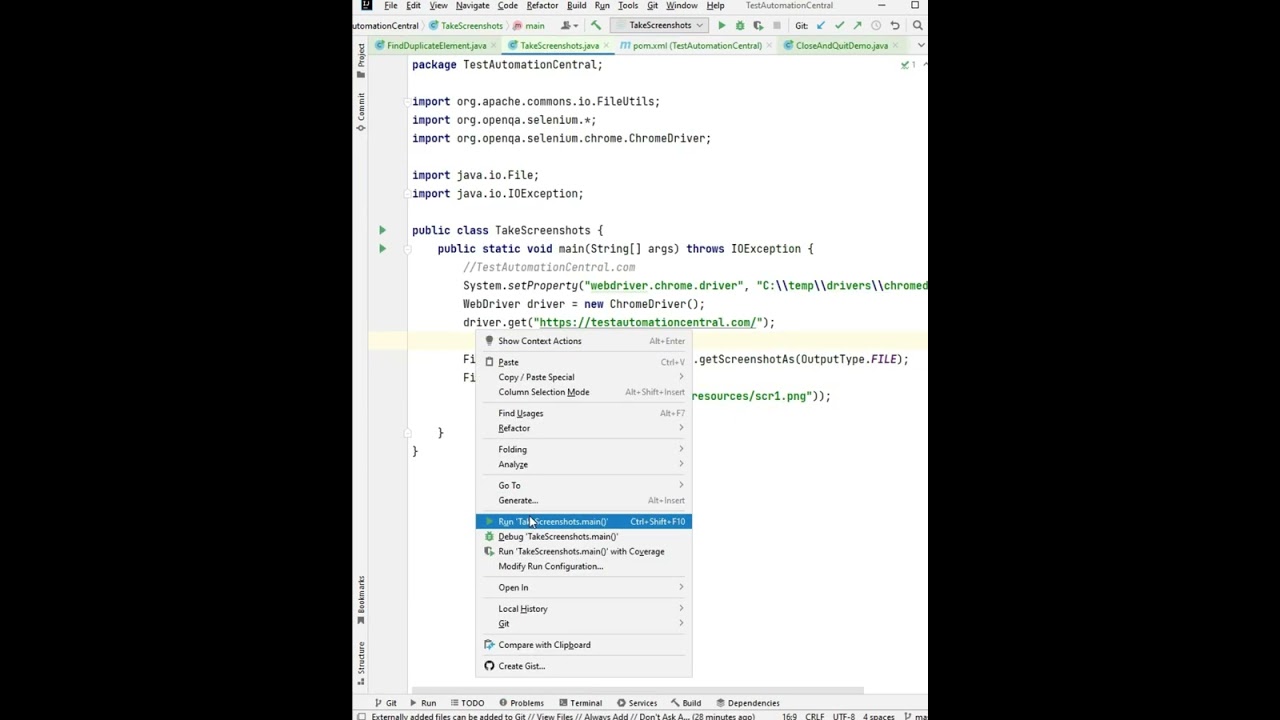Choose Generate... in context menu
Image resolution: width=1280 pixels, height=720 pixels.
[x=583, y=500]
